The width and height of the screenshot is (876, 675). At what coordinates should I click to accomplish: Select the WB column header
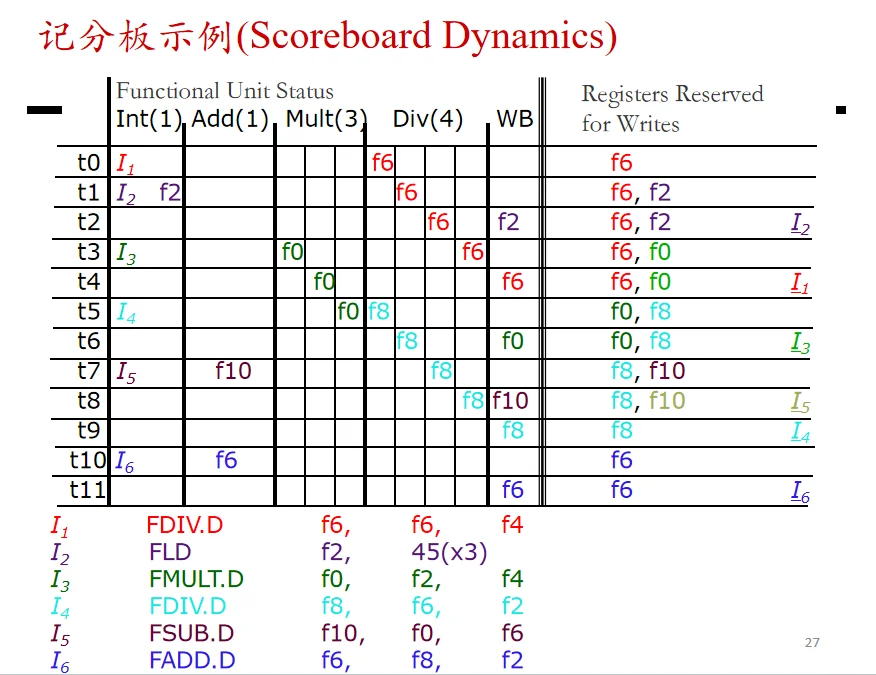coord(515,119)
